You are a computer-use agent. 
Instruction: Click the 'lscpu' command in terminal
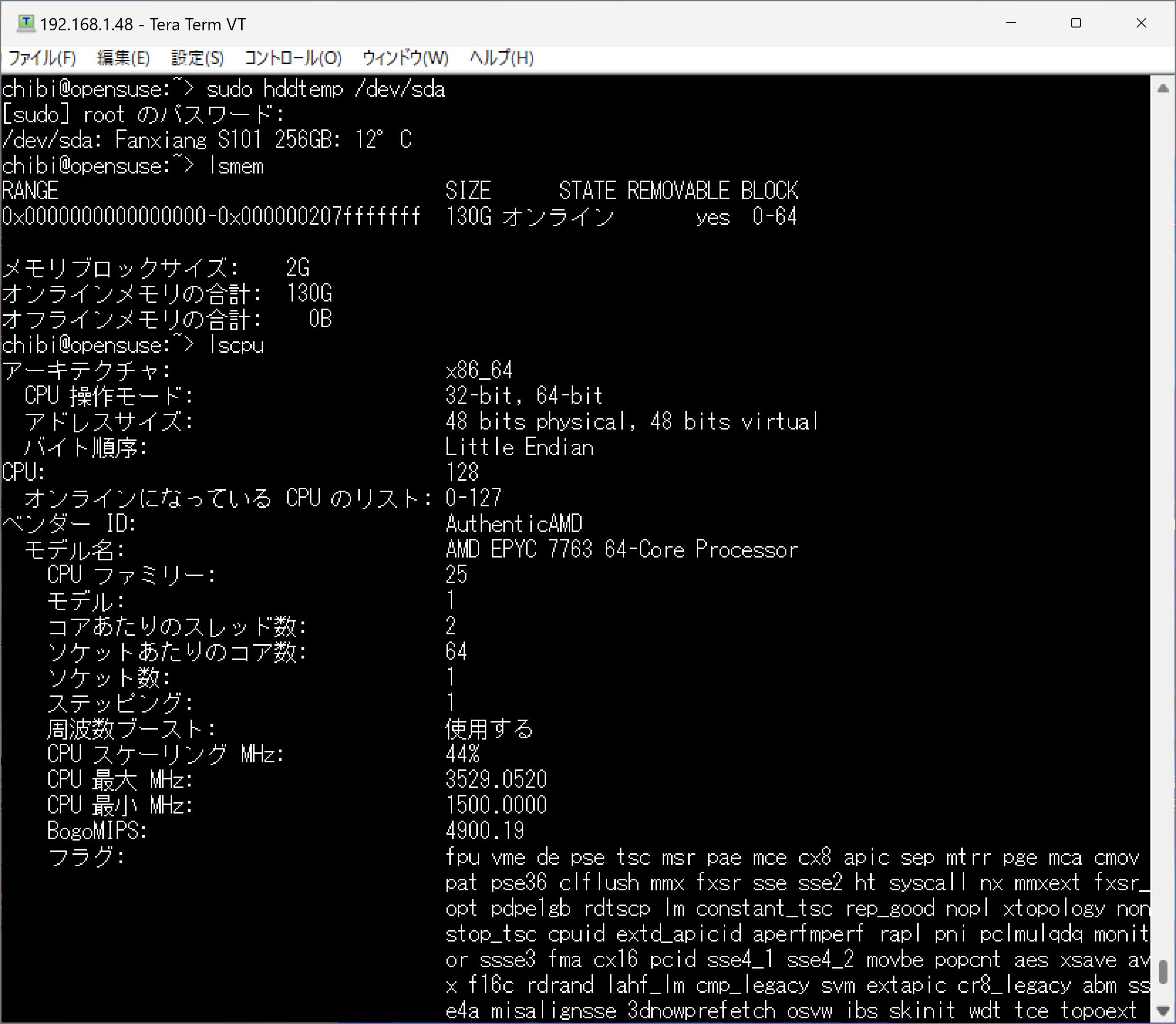point(236,345)
